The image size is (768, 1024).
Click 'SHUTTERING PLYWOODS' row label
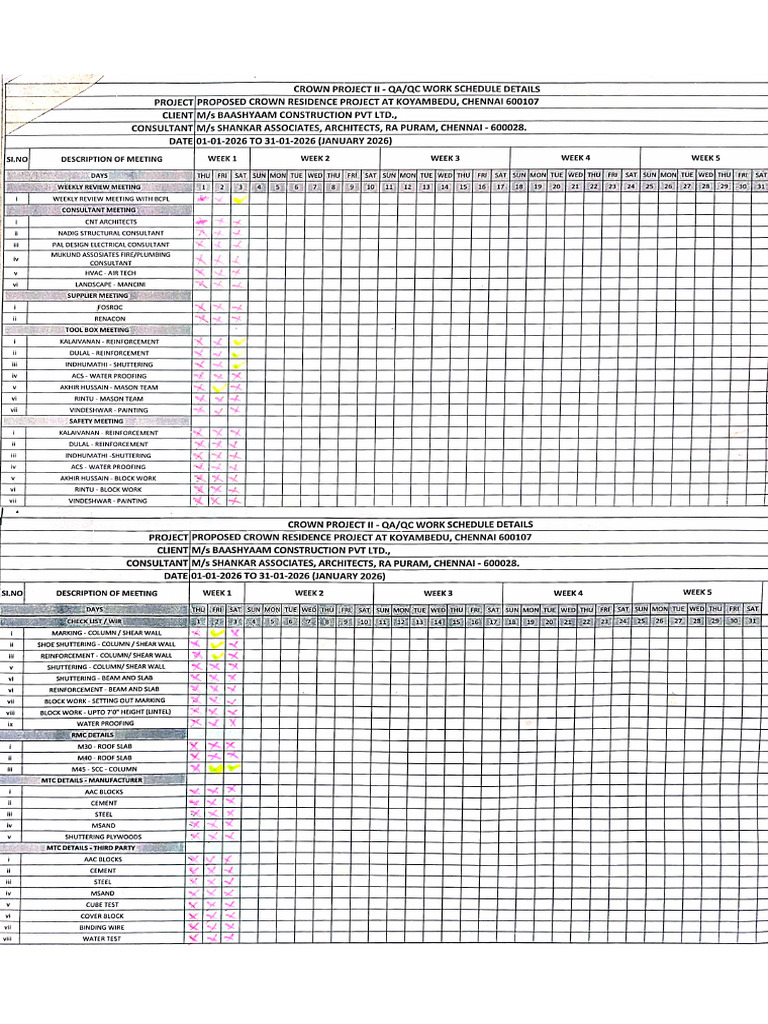pyautogui.click(x=103, y=837)
